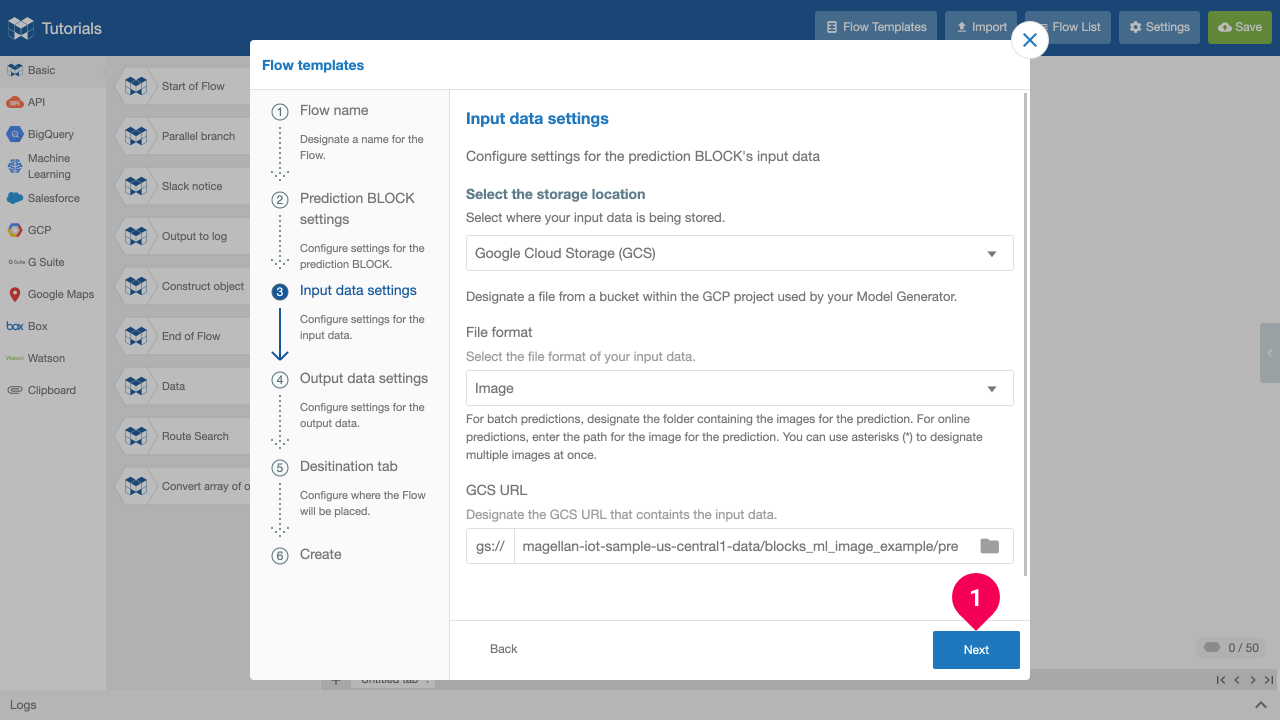Close the Flow templates dialog
Viewport: 1280px width, 720px height.
[x=1030, y=41]
